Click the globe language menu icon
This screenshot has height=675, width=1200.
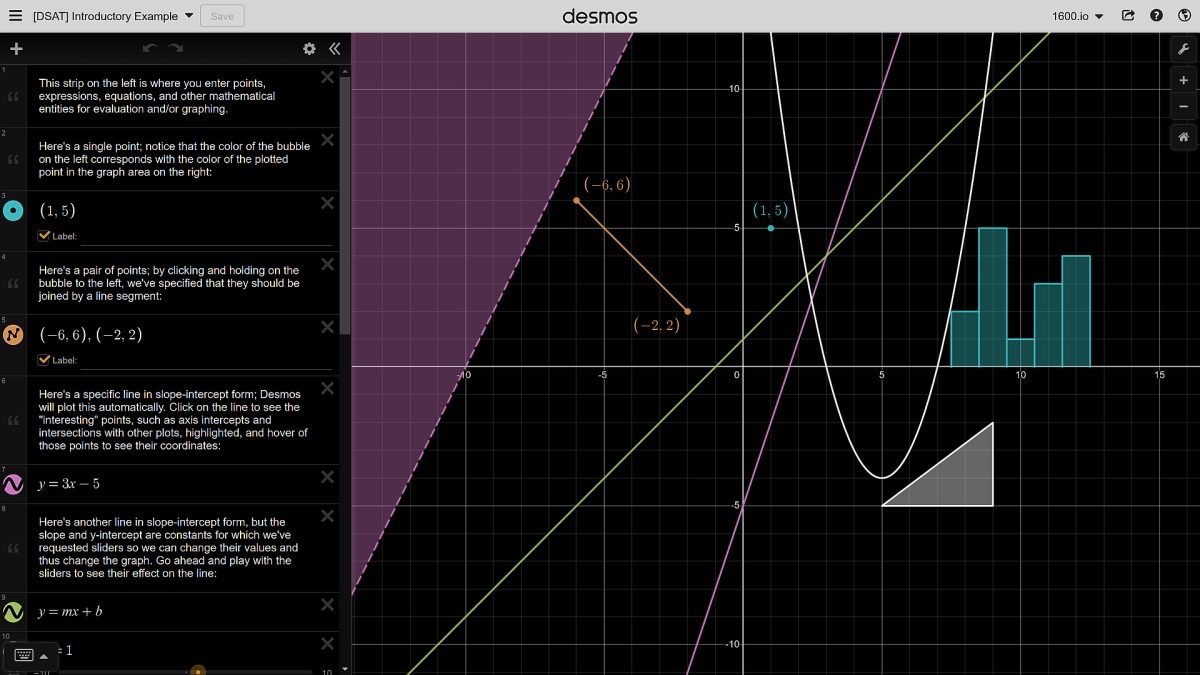[x=1186, y=16]
